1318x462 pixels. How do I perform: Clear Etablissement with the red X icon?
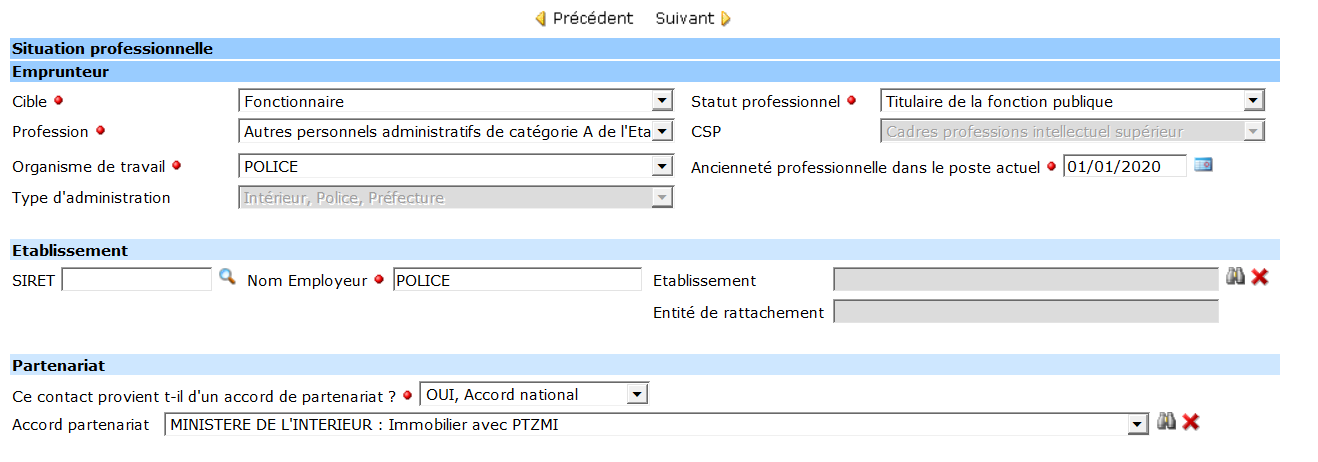click(1259, 277)
